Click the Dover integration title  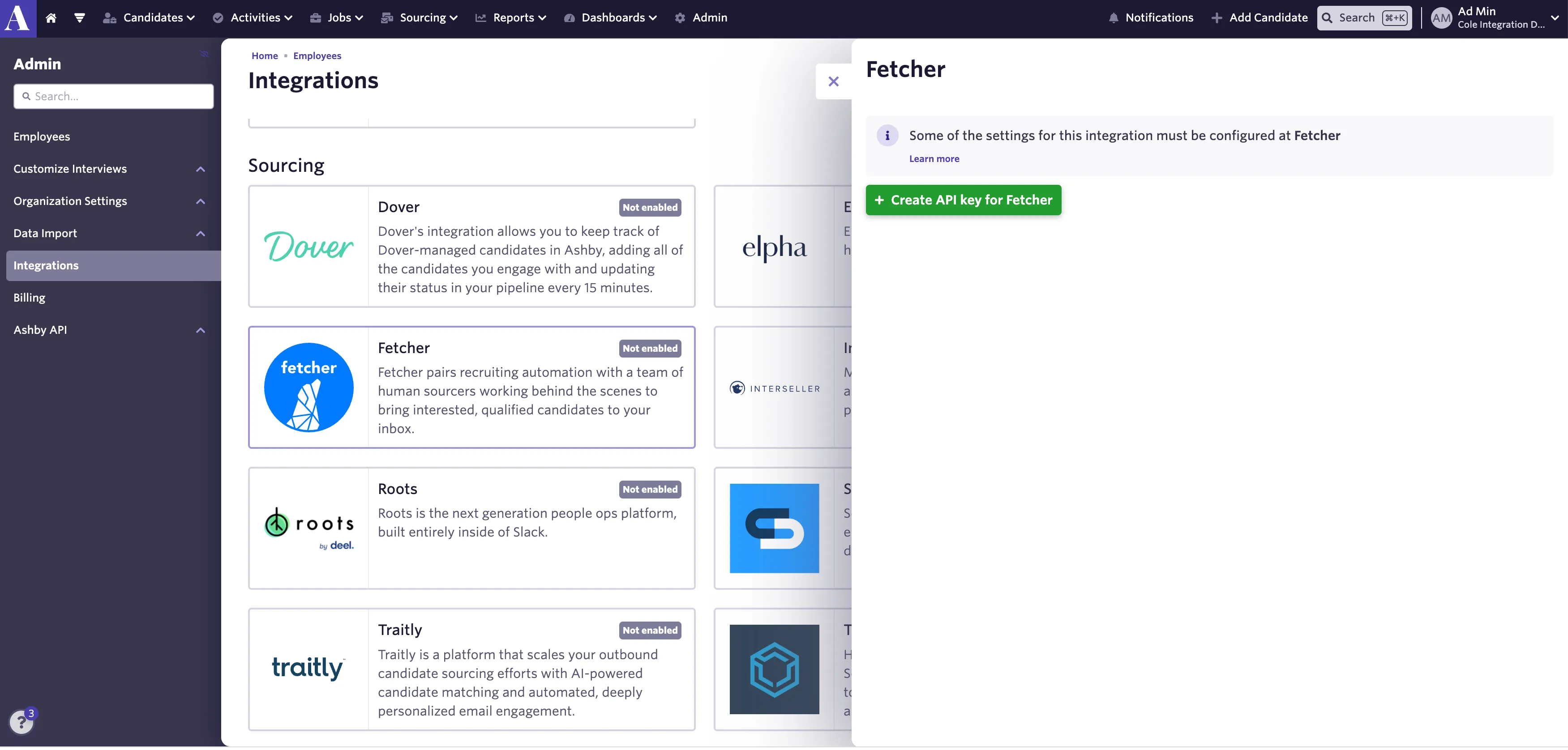tap(398, 208)
